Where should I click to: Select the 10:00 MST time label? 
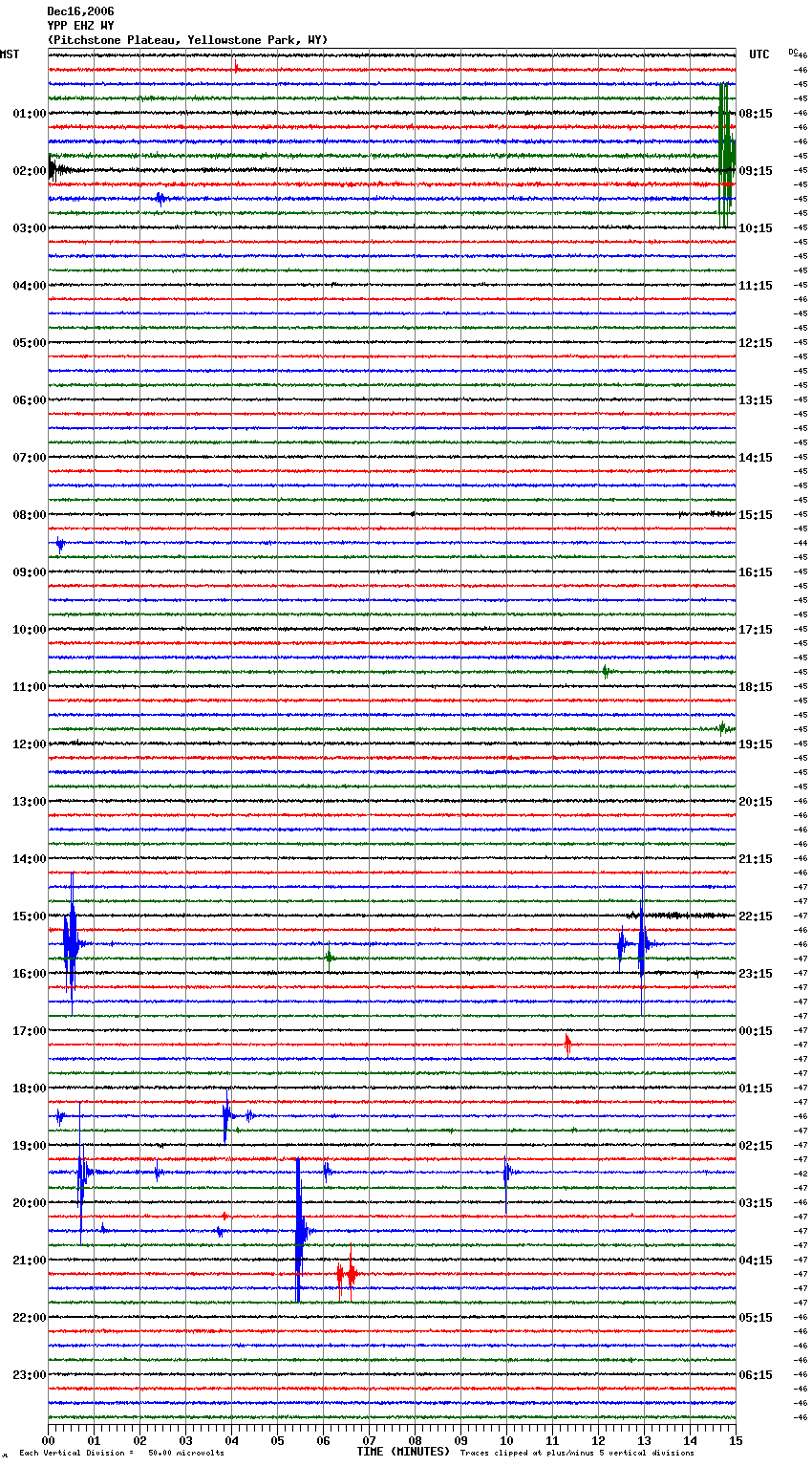tap(30, 630)
